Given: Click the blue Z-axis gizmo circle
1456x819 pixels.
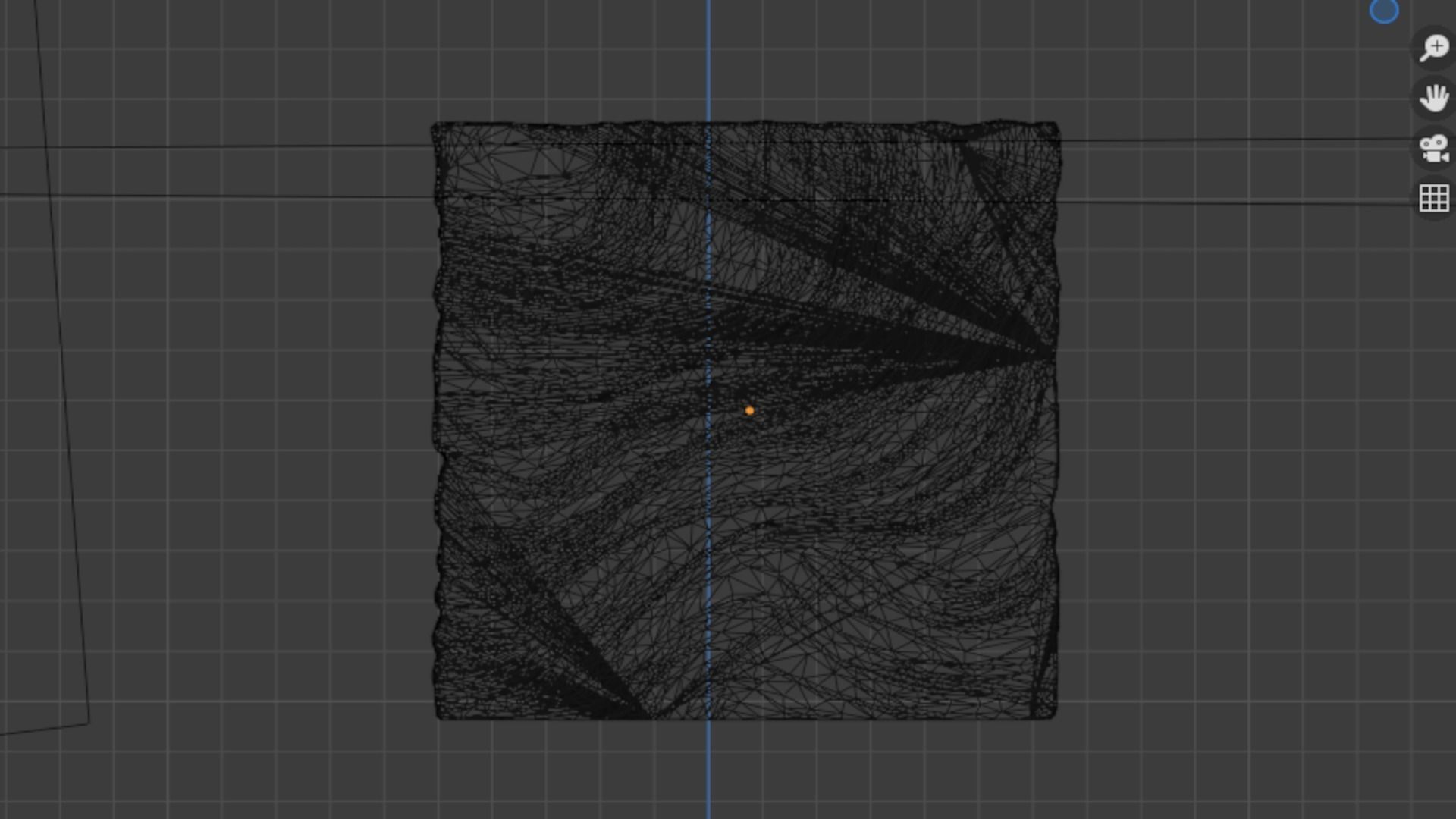Looking at the screenshot, I should (x=1384, y=11).
